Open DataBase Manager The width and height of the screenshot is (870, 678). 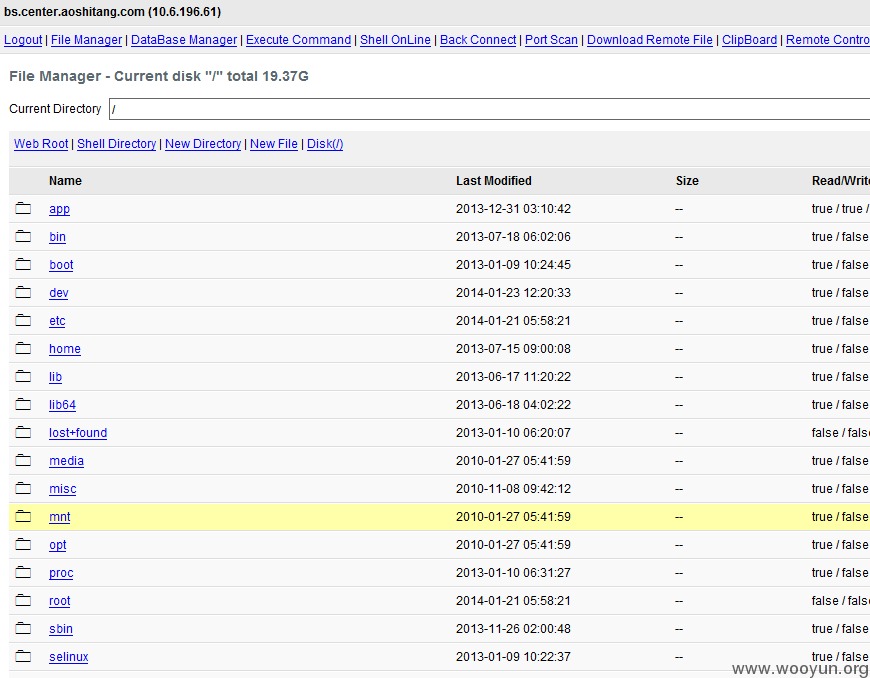tap(184, 40)
